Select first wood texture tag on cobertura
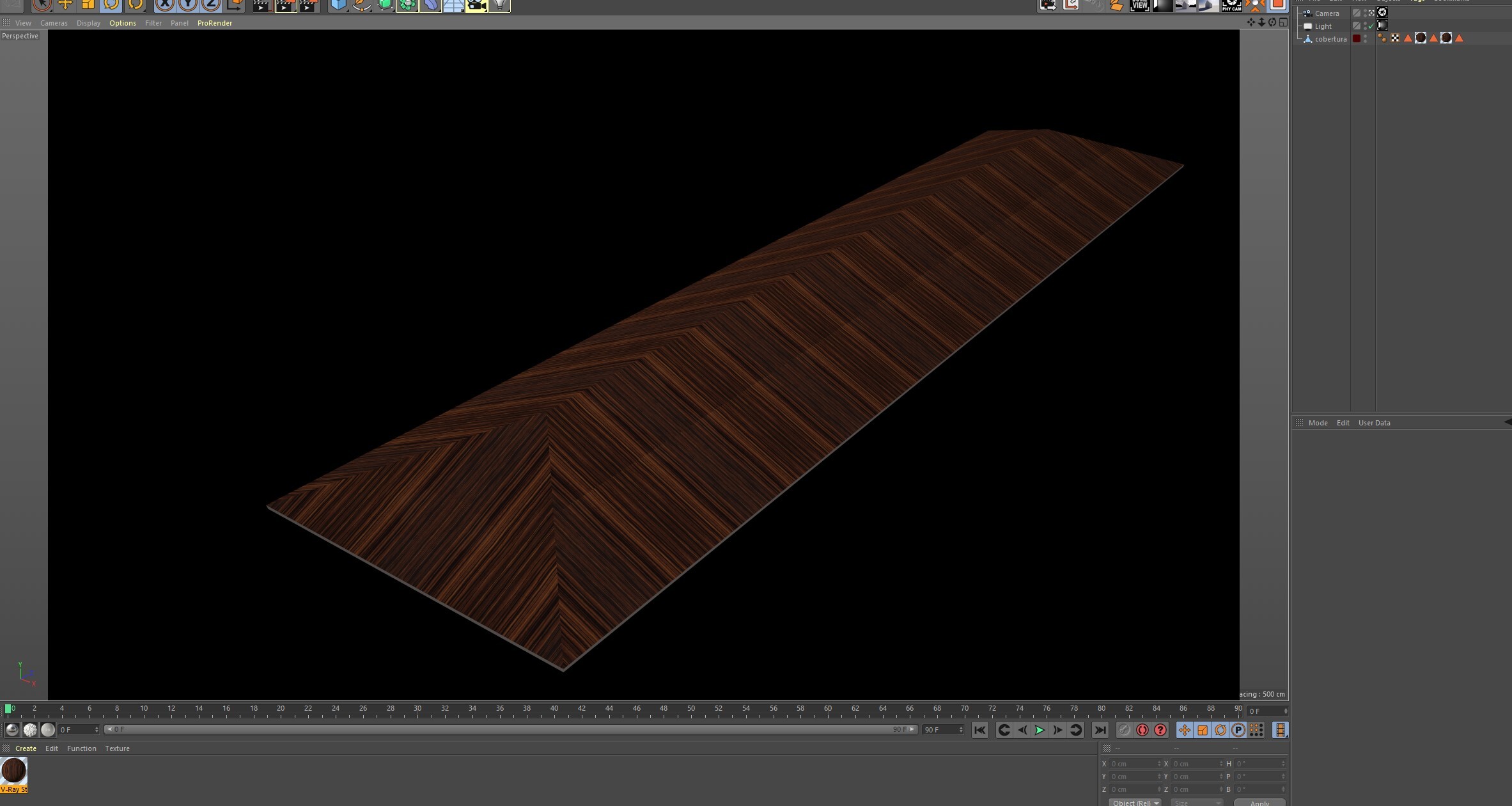Screen dimensions: 1512x806 1421,38
